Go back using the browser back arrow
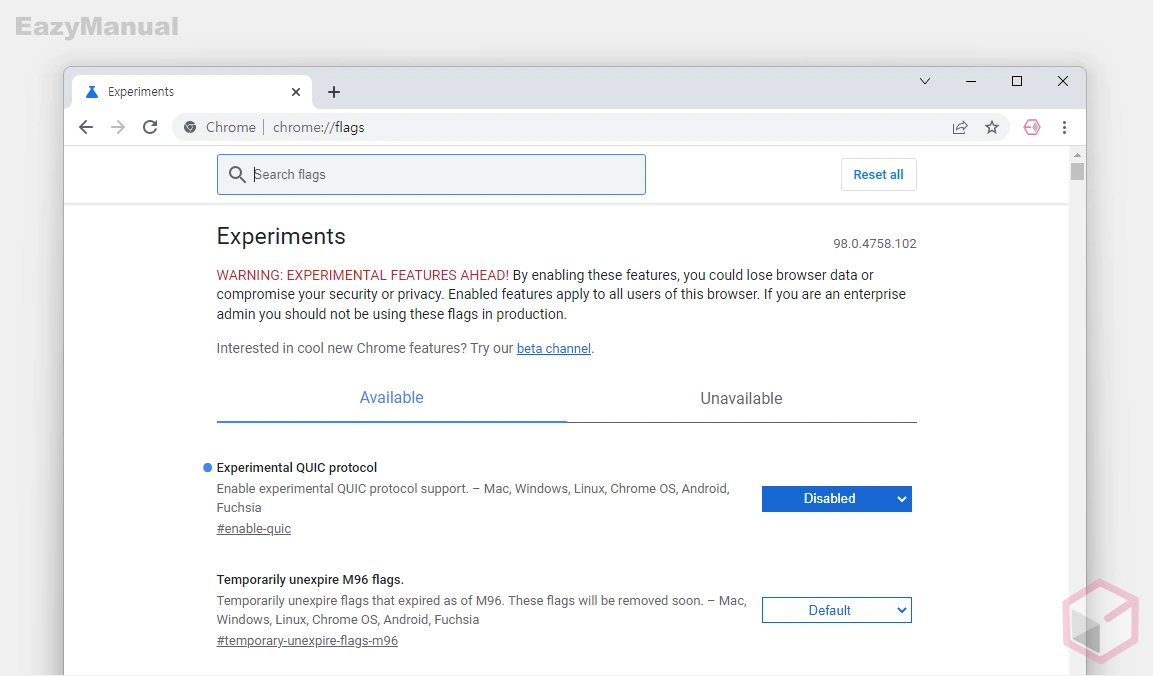 point(86,127)
